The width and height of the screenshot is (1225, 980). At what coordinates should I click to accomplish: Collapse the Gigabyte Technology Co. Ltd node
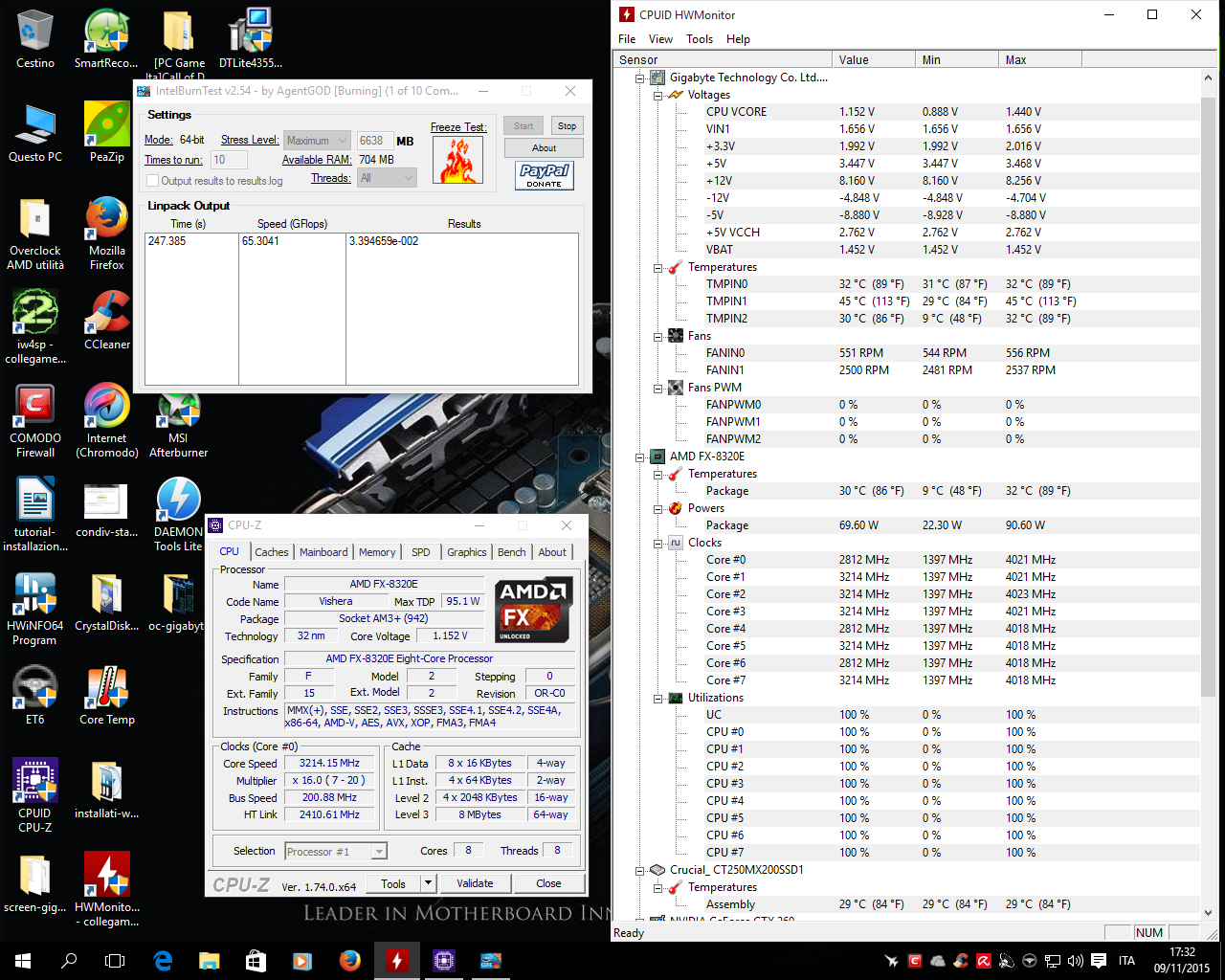pos(640,78)
